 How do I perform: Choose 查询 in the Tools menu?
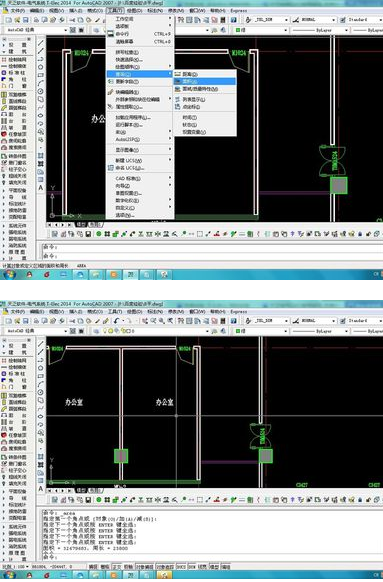[x=140, y=74]
